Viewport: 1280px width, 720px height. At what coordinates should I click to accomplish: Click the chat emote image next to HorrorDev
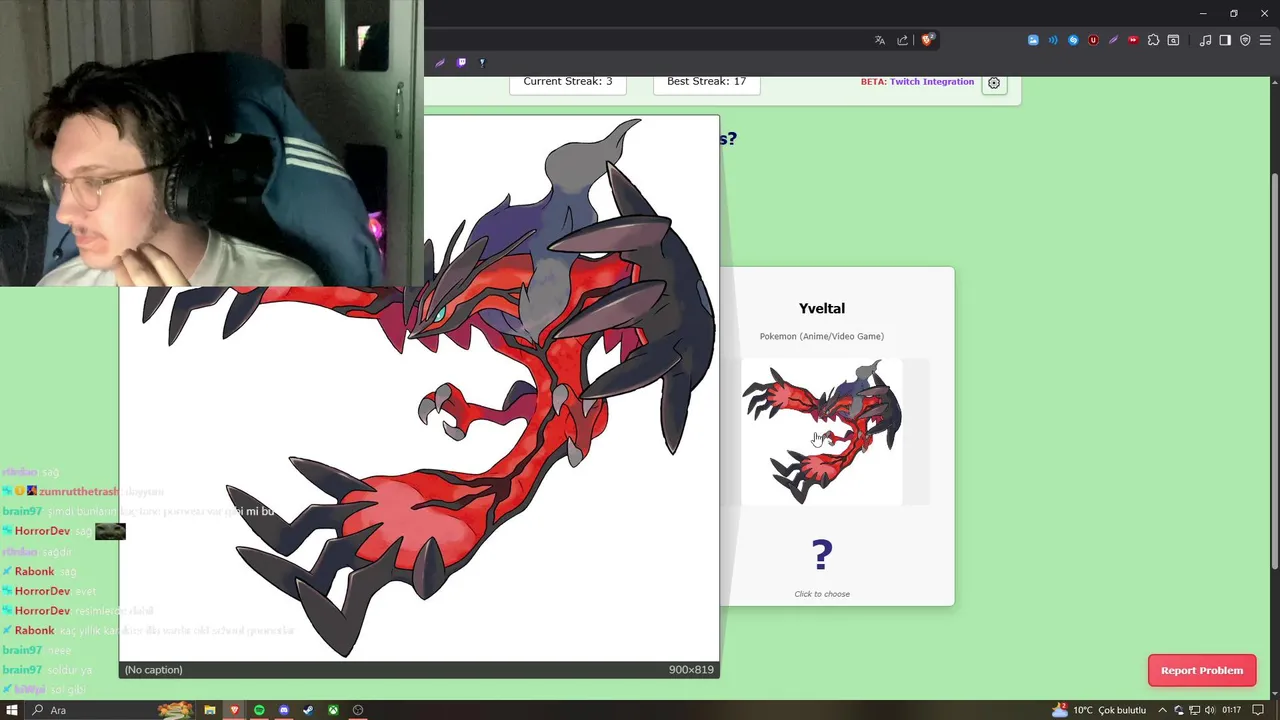110,531
